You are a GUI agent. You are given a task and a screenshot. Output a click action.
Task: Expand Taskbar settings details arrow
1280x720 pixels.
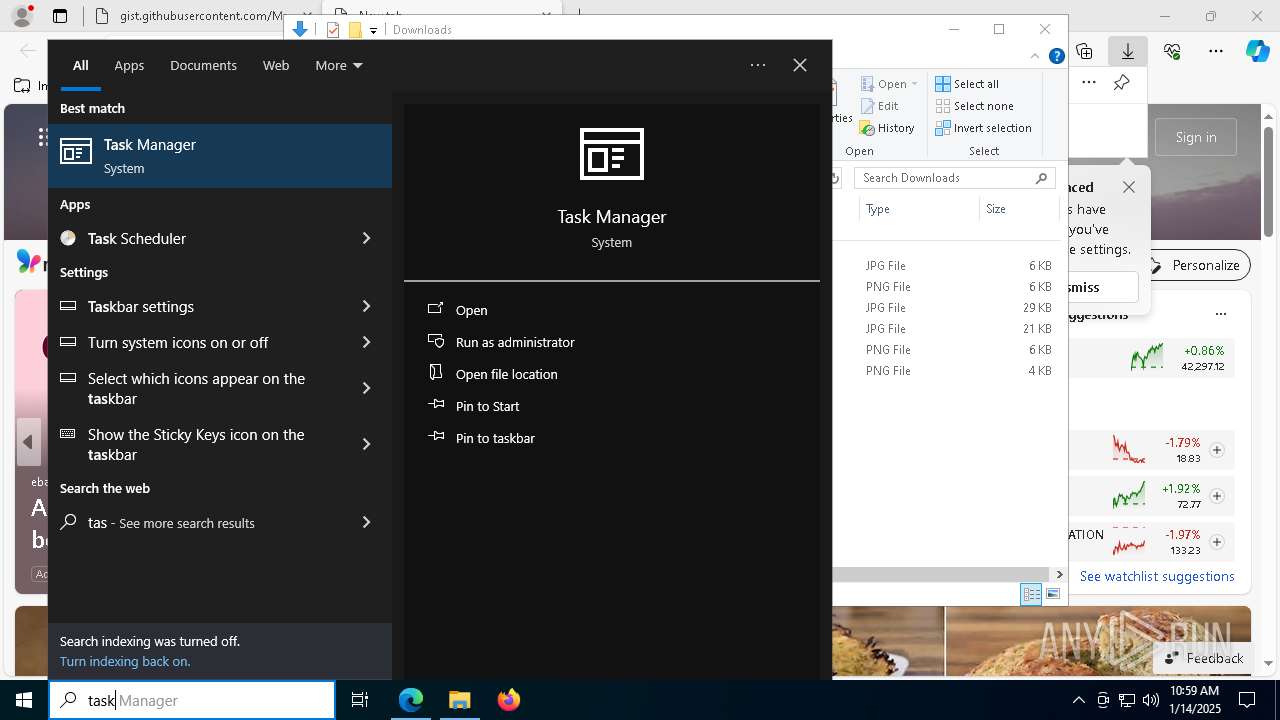click(x=366, y=306)
